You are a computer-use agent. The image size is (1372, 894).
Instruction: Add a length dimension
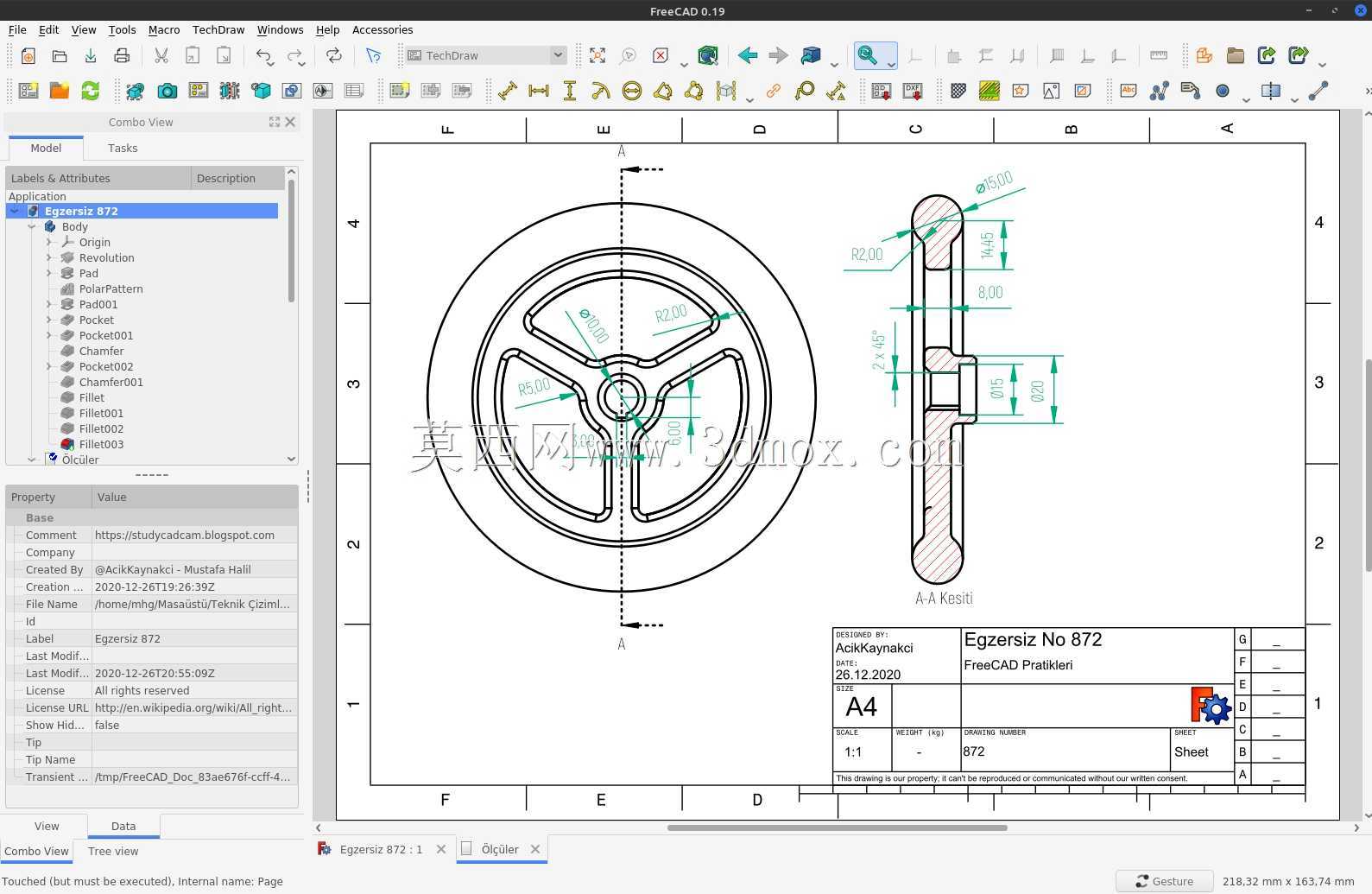[x=508, y=91]
